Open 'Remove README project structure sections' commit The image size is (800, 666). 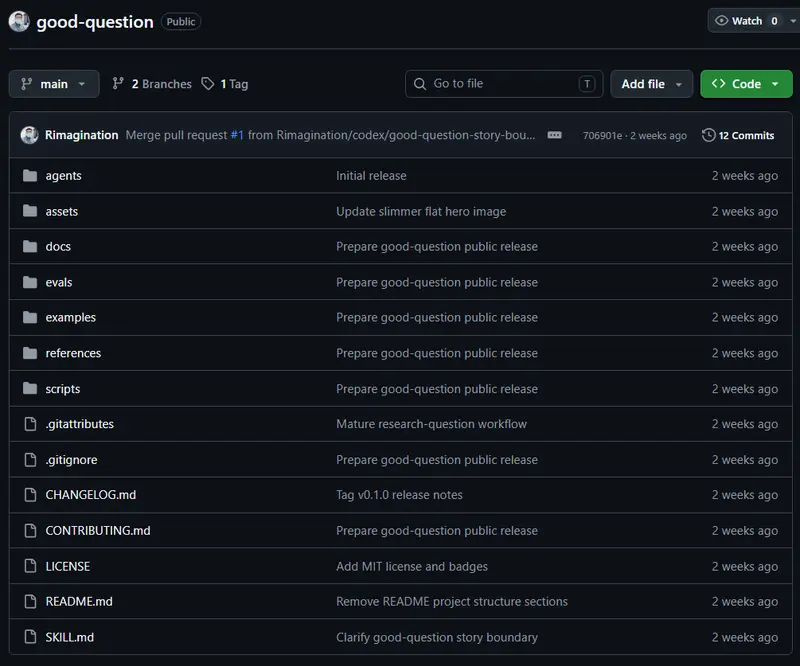[x=452, y=602]
